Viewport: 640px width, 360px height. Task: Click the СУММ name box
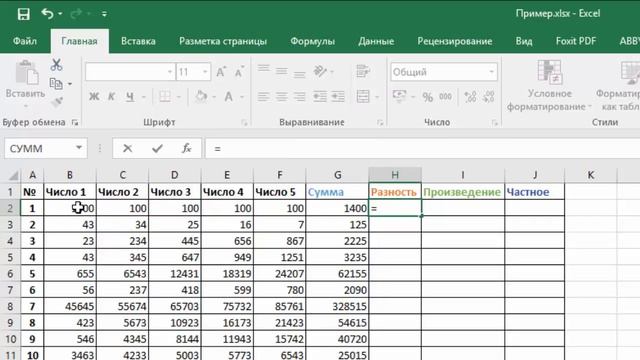(x=39, y=149)
